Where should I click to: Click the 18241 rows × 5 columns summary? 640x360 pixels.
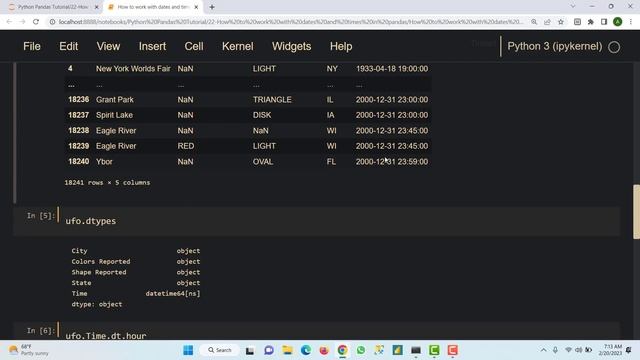tap(107, 182)
